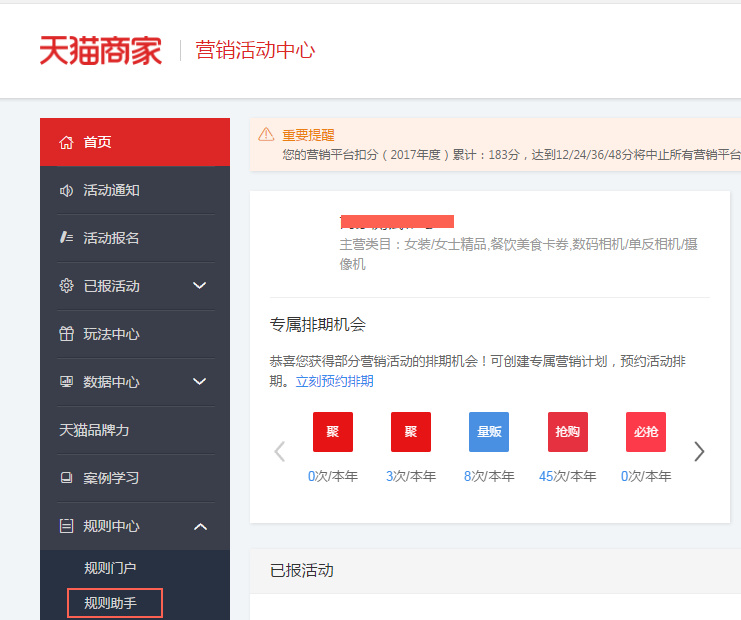
Task: Click the home icon beside 首页
Action: [66, 142]
